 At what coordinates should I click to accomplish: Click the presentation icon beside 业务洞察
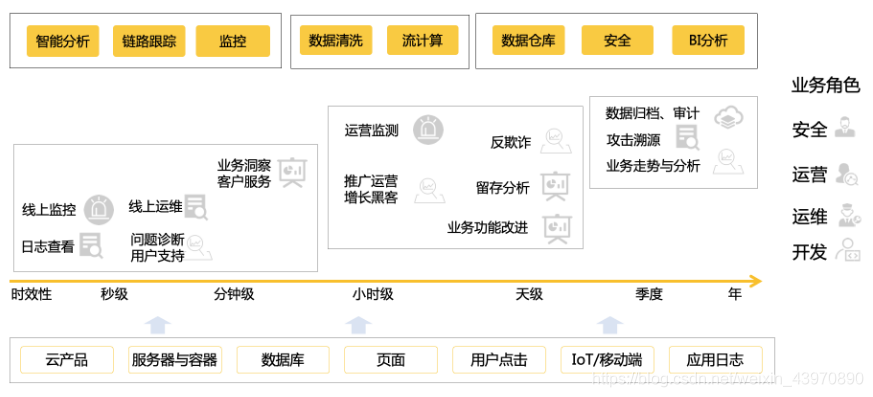point(293,172)
